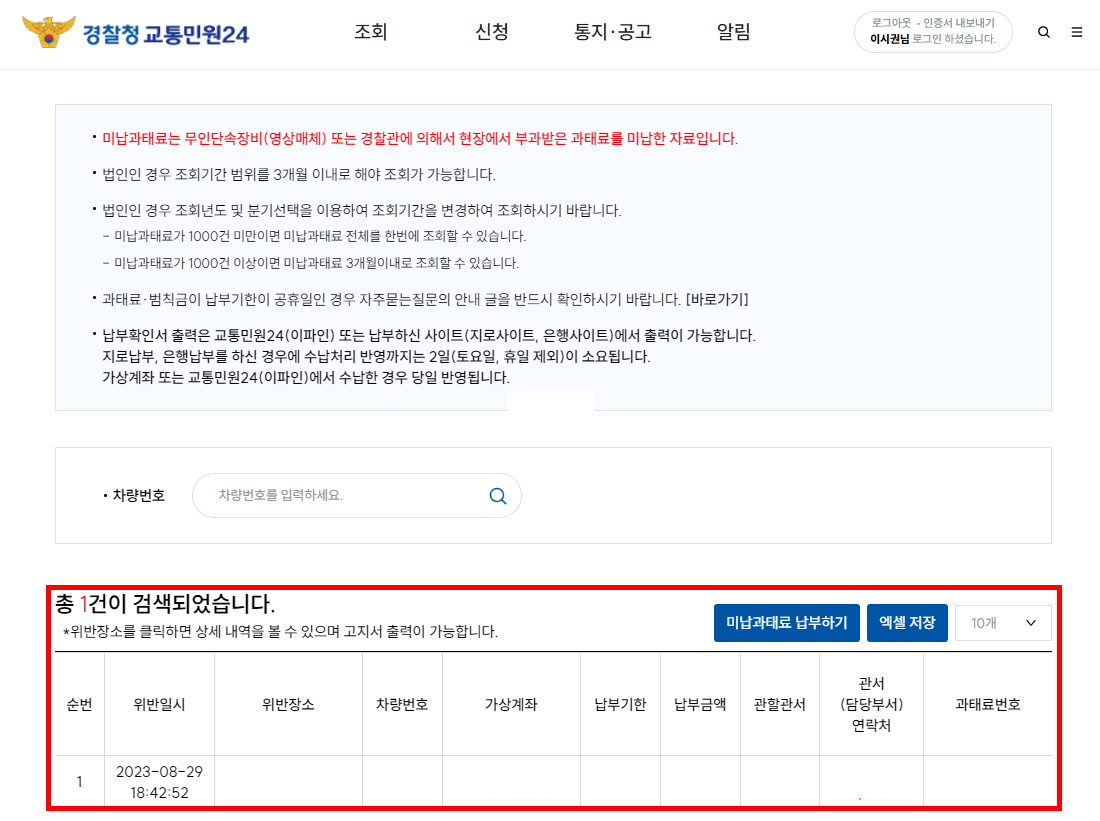Click the 총 1건이 검색되었습니다 result text
The width and height of the screenshot is (1100, 821).
[x=165, y=603]
